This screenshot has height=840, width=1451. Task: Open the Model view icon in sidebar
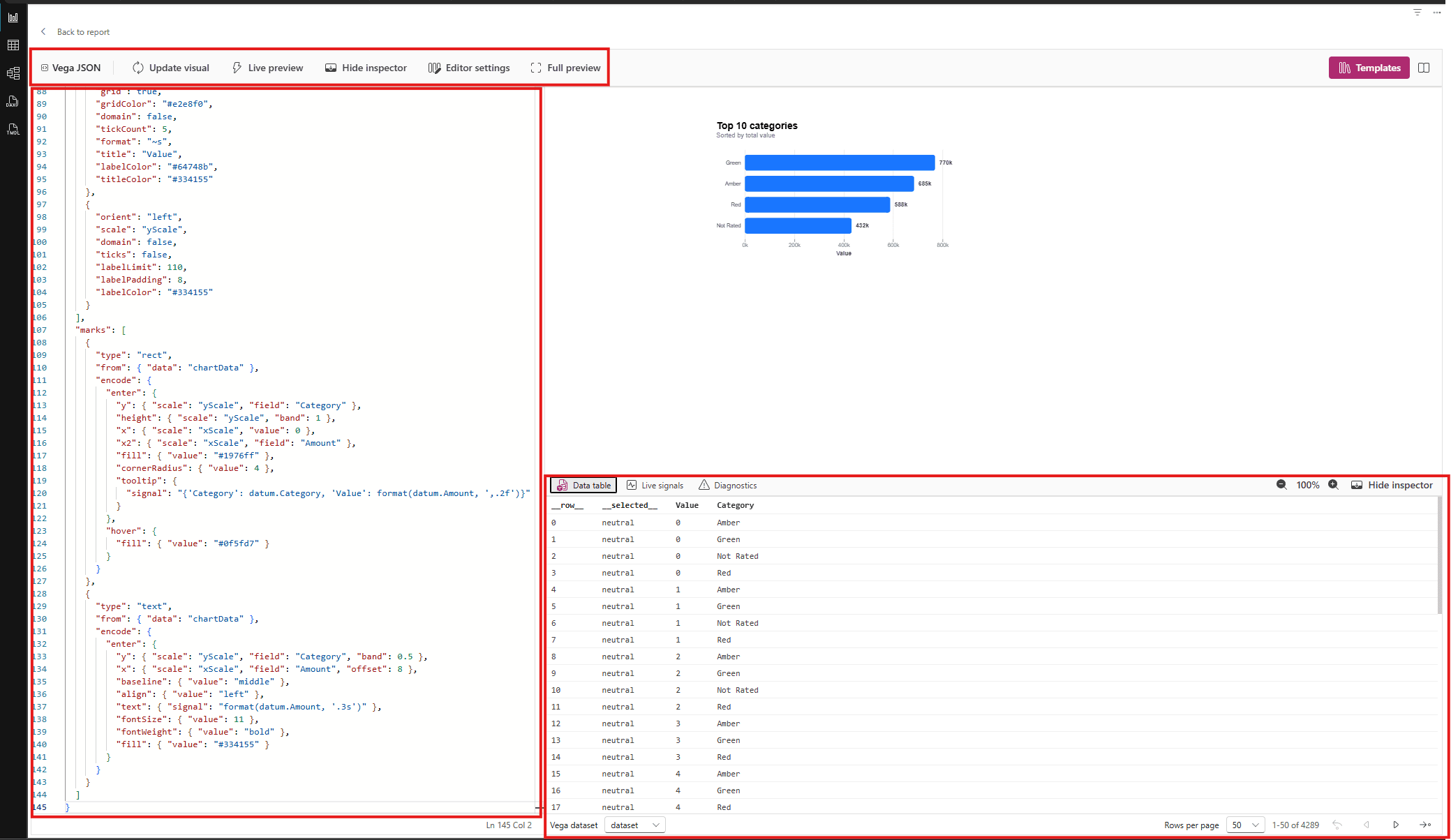point(13,73)
